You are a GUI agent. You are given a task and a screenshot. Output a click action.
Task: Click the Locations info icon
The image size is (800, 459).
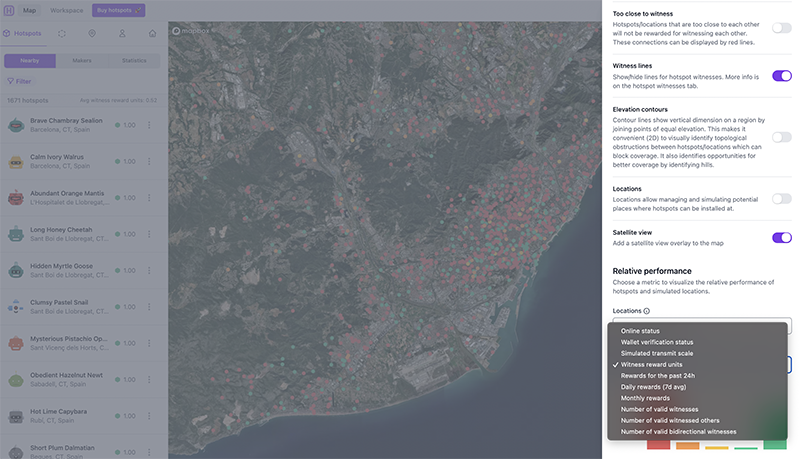(x=646, y=311)
